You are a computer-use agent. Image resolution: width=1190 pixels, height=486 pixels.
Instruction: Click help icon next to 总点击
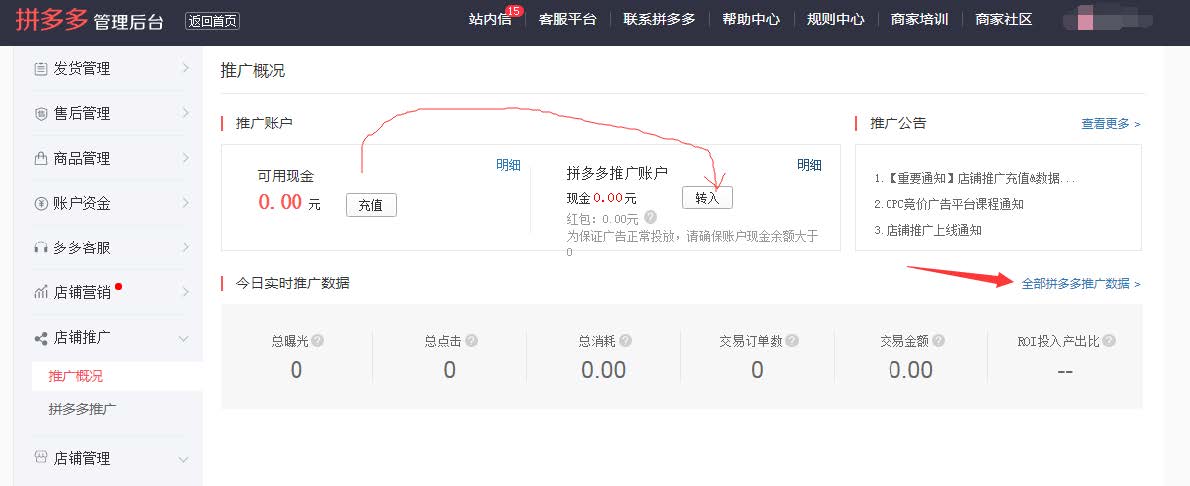coord(471,341)
